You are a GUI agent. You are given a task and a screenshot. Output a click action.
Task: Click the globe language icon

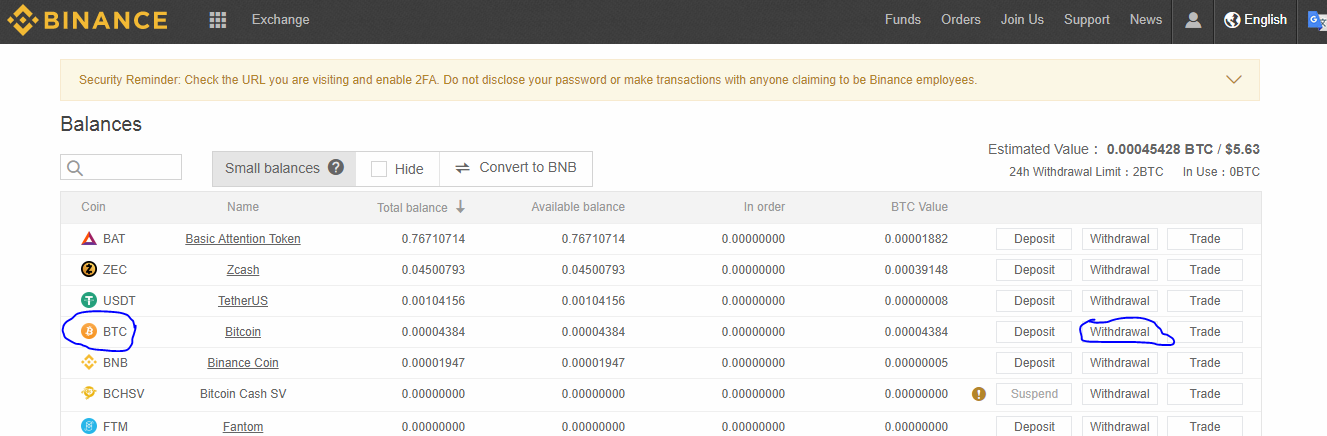tap(1232, 20)
